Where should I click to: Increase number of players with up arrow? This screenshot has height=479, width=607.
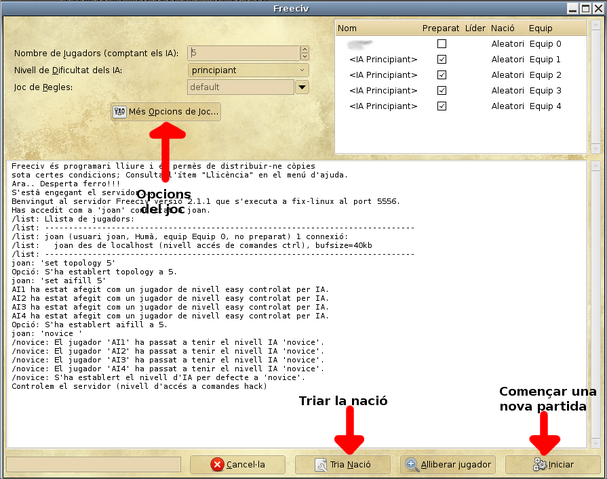tap(305, 50)
